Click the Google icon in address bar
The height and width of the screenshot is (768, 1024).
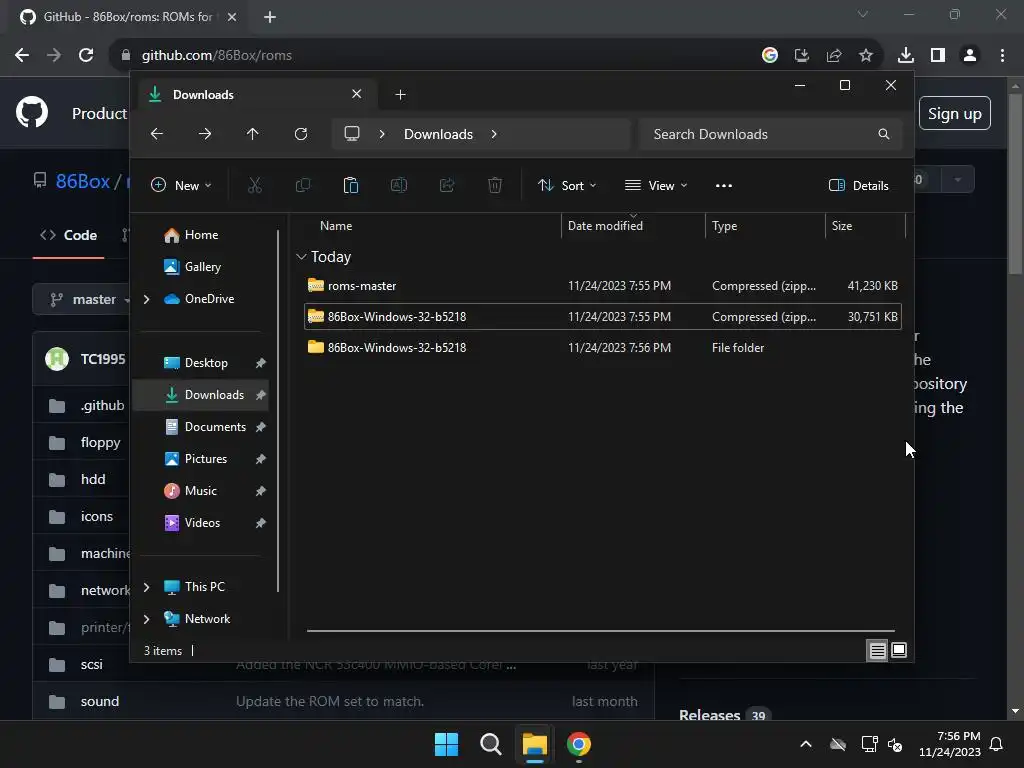[x=770, y=55]
